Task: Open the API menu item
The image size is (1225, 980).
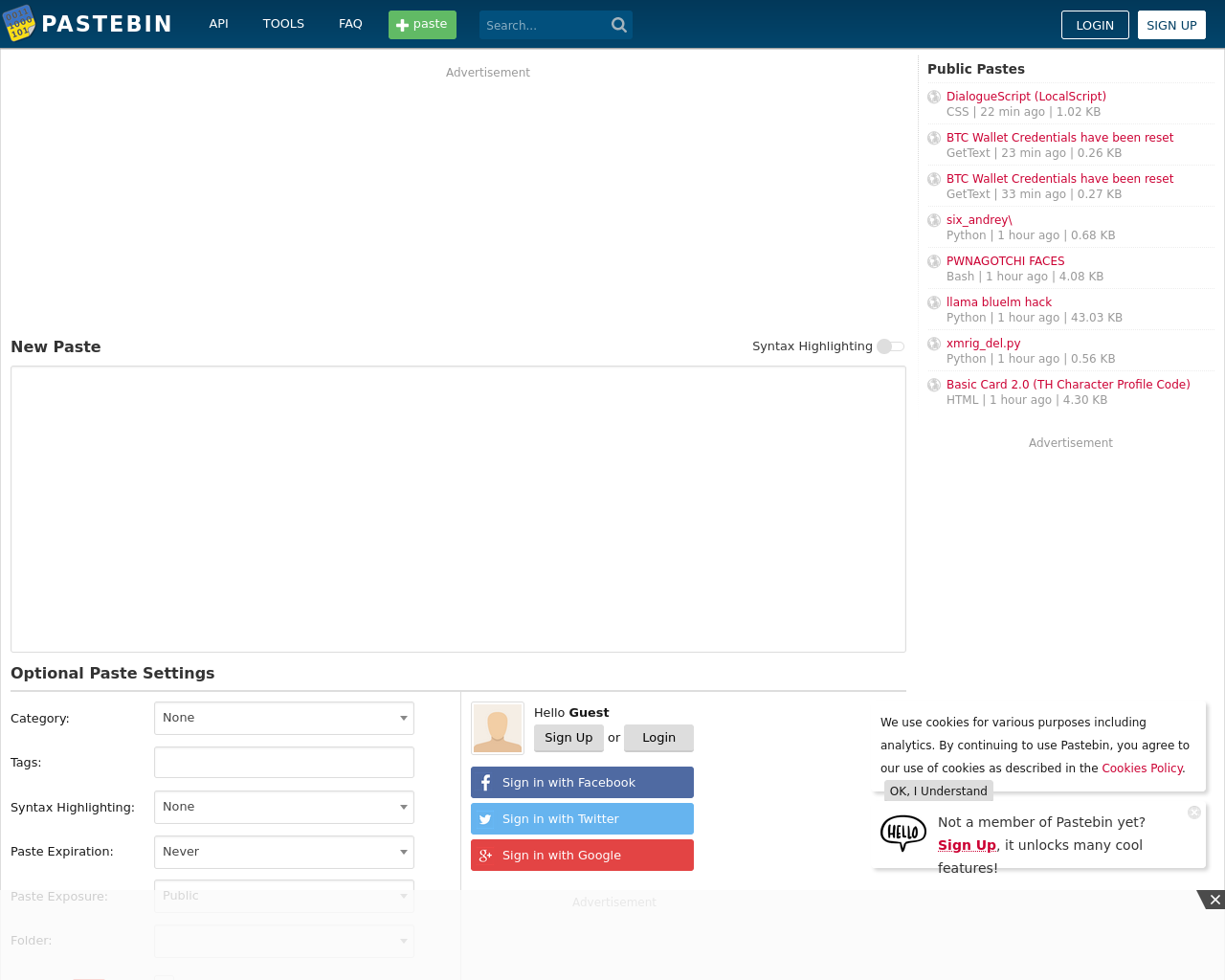Action: coord(219,24)
